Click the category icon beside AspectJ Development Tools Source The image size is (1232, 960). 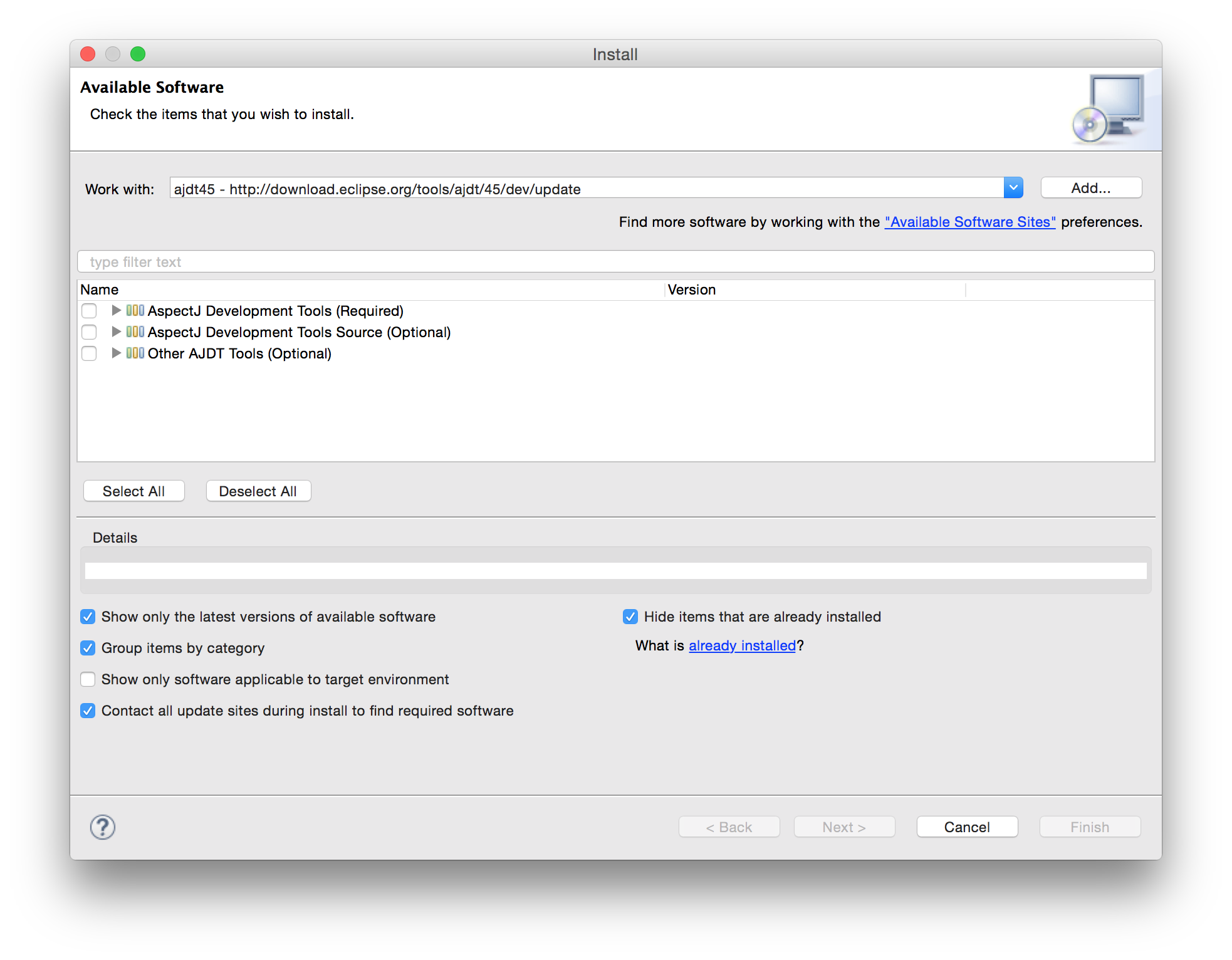pos(135,332)
